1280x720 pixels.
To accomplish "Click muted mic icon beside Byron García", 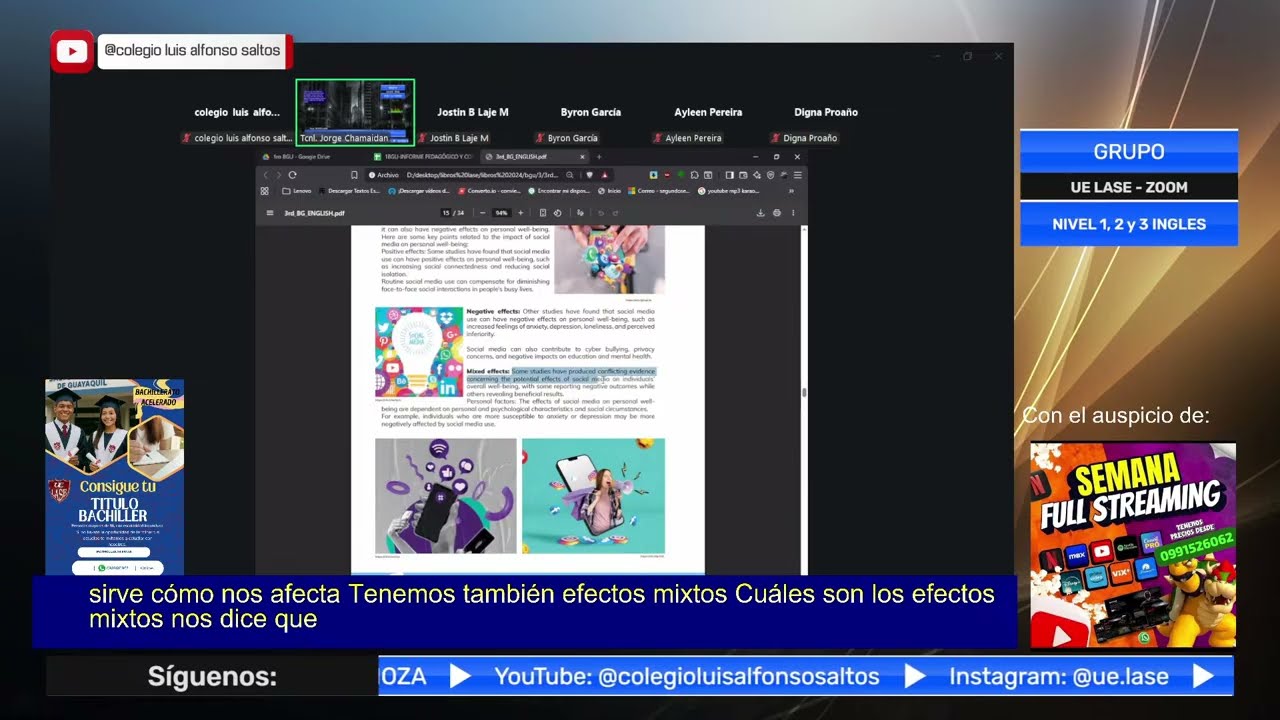I will (x=540, y=138).
